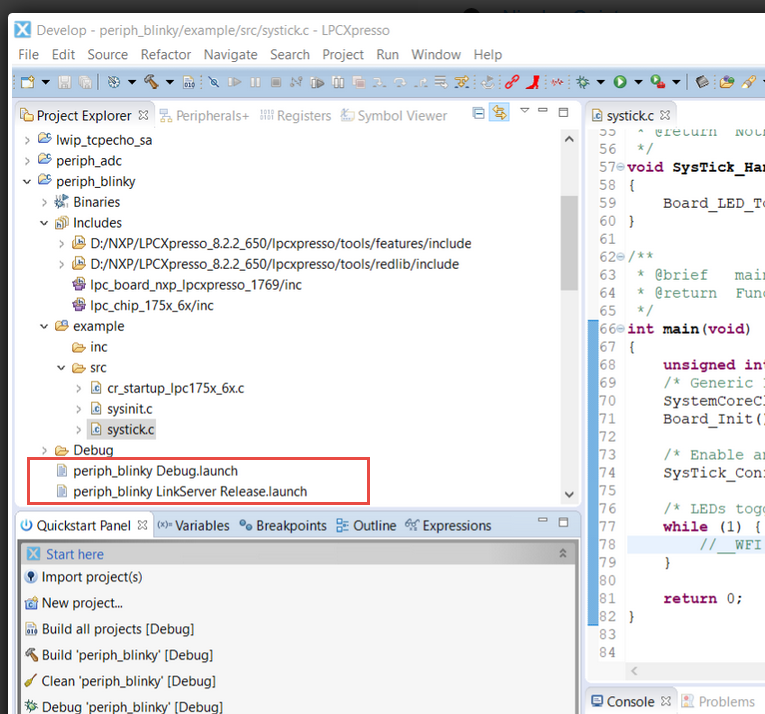Click the Disconnect toolbar icon
The width and height of the screenshot is (765, 714).
point(296,82)
